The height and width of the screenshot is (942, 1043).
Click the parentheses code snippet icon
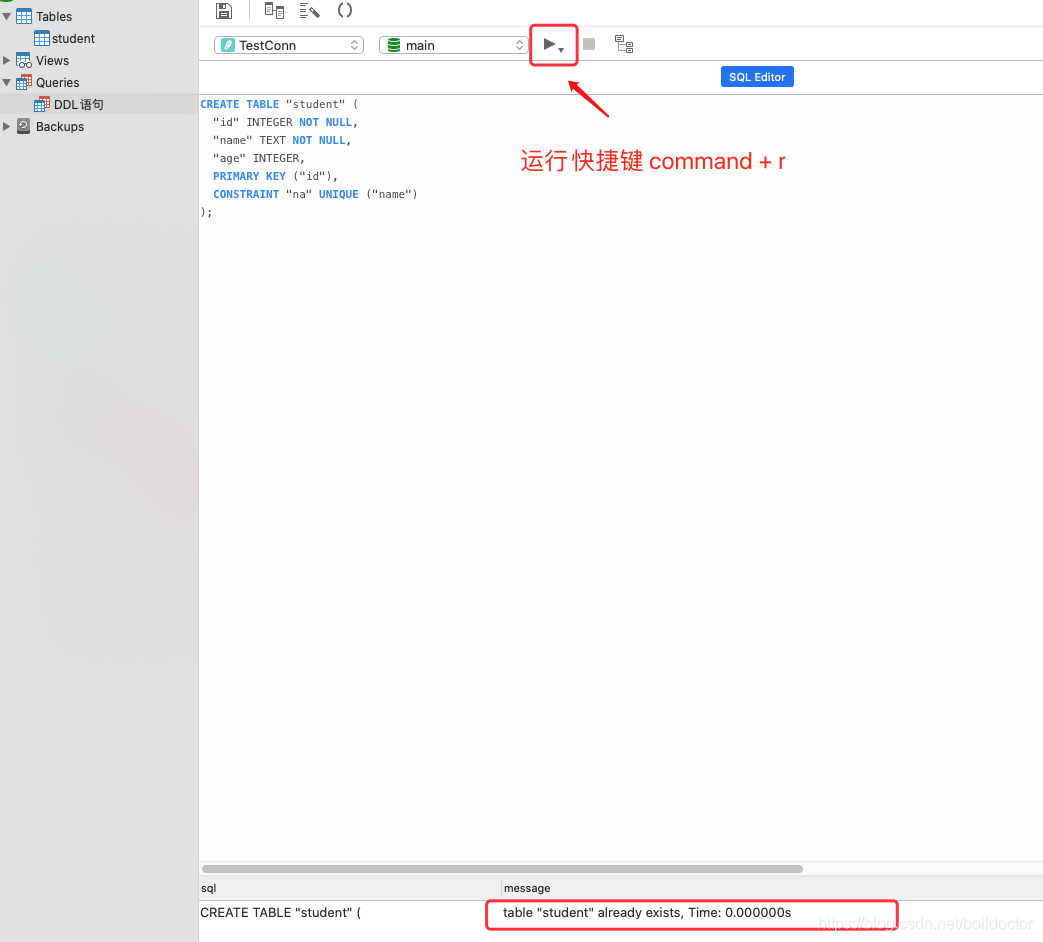(x=345, y=10)
